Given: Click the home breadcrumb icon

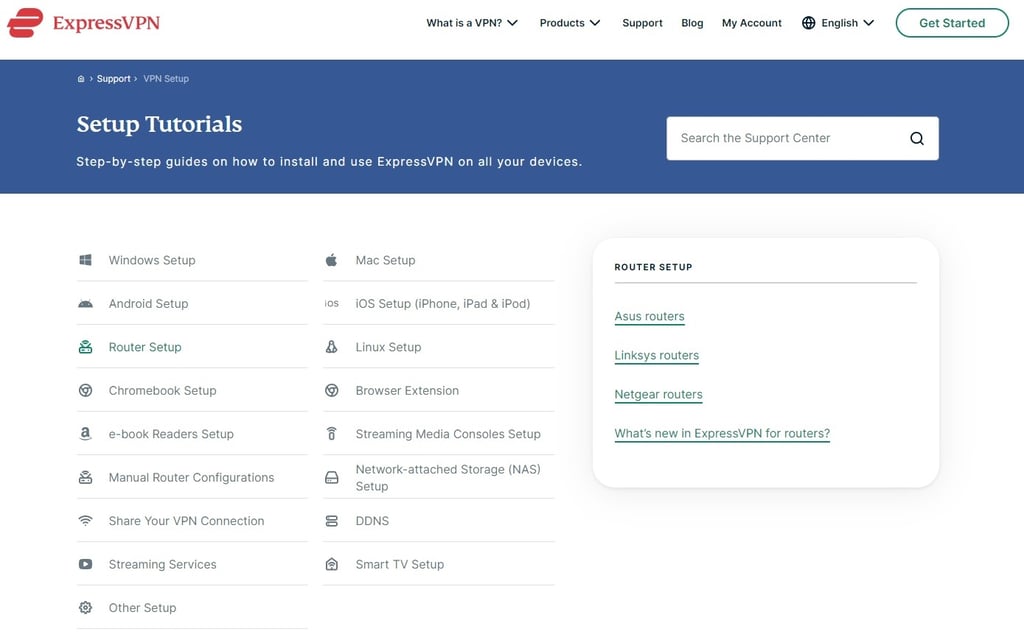Looking at the screenshot, I should coord(81,79).
